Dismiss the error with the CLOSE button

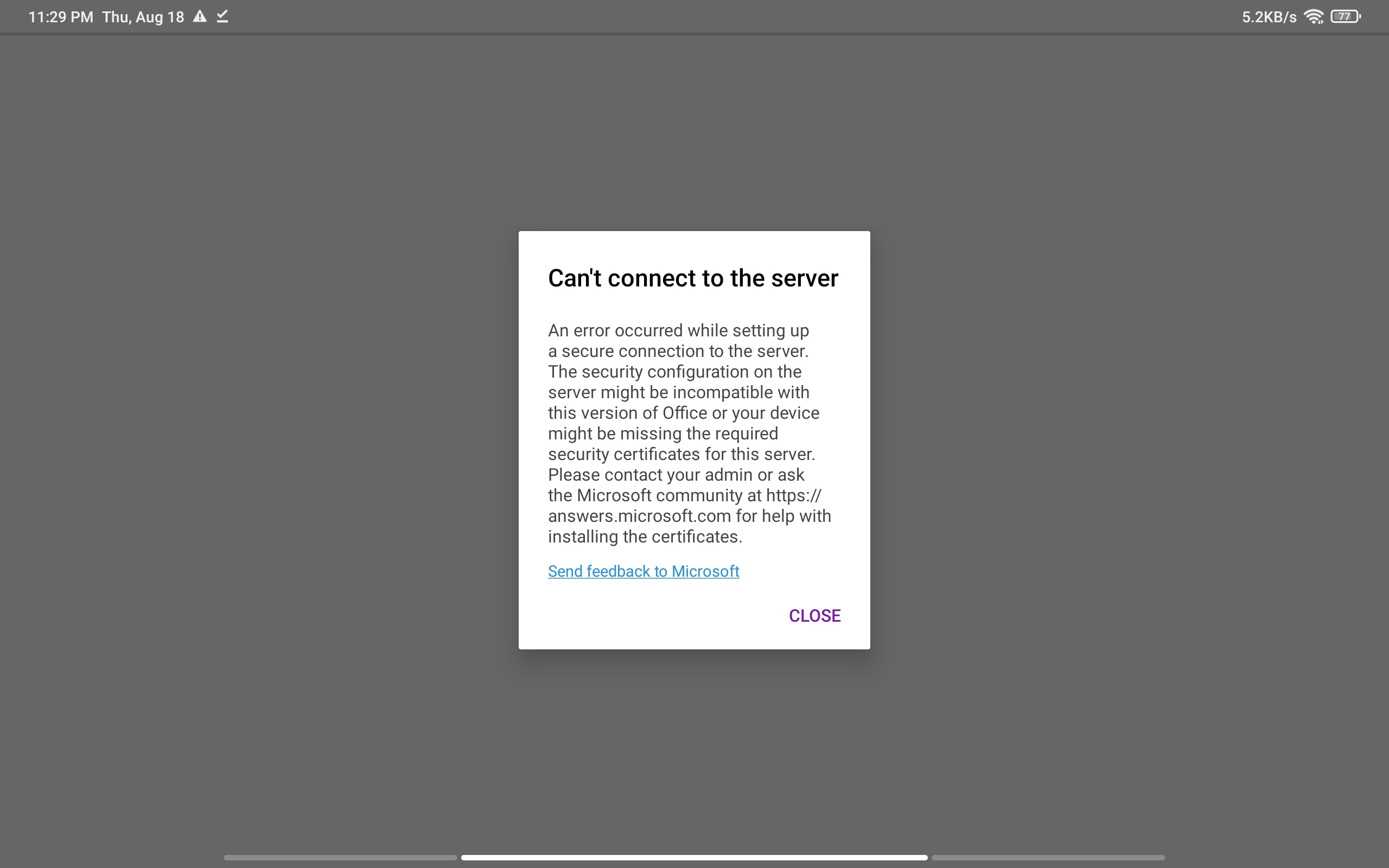click(x=814, y=615)
